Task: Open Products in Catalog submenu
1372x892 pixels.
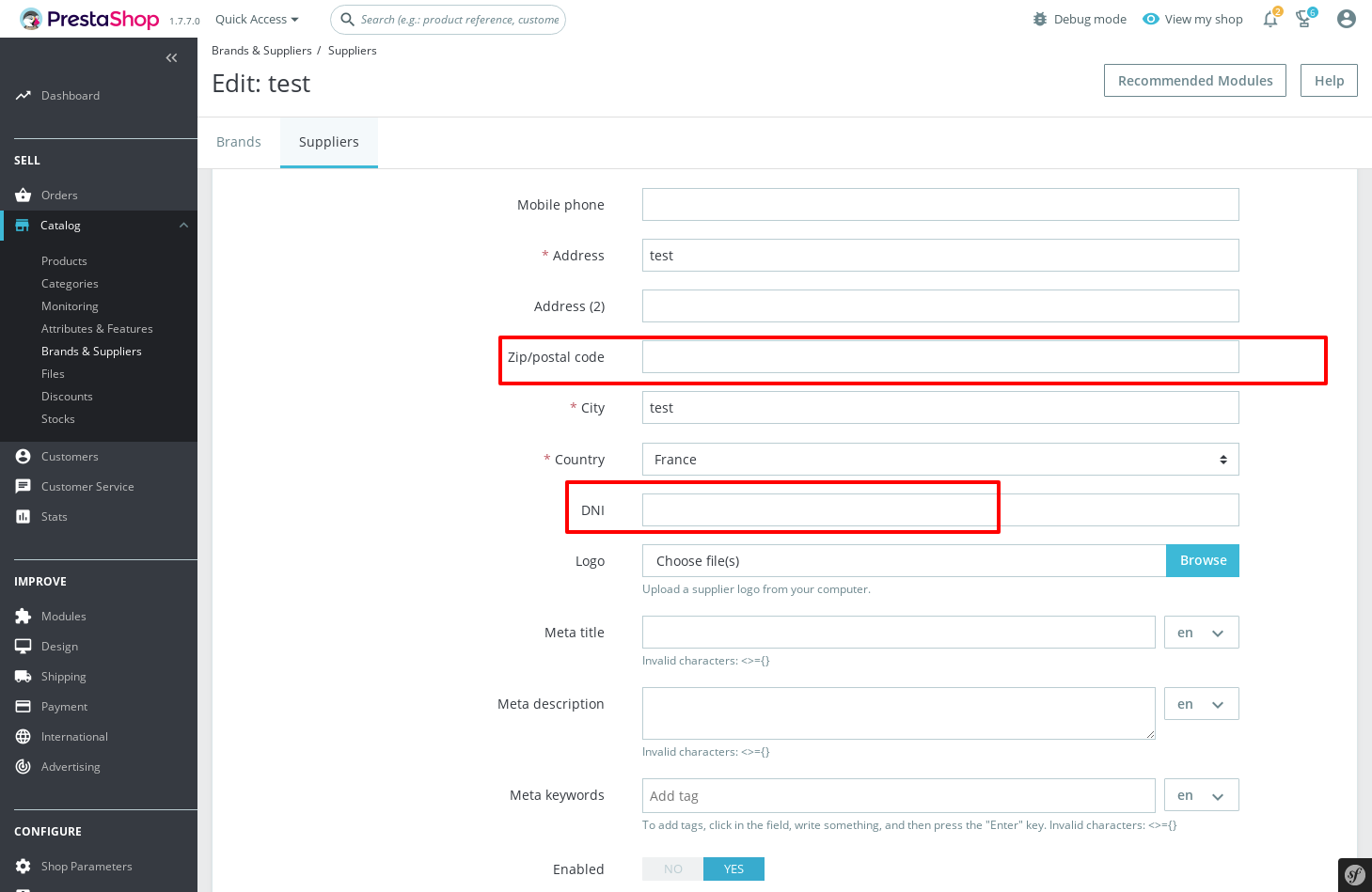Action: (64, 261)
